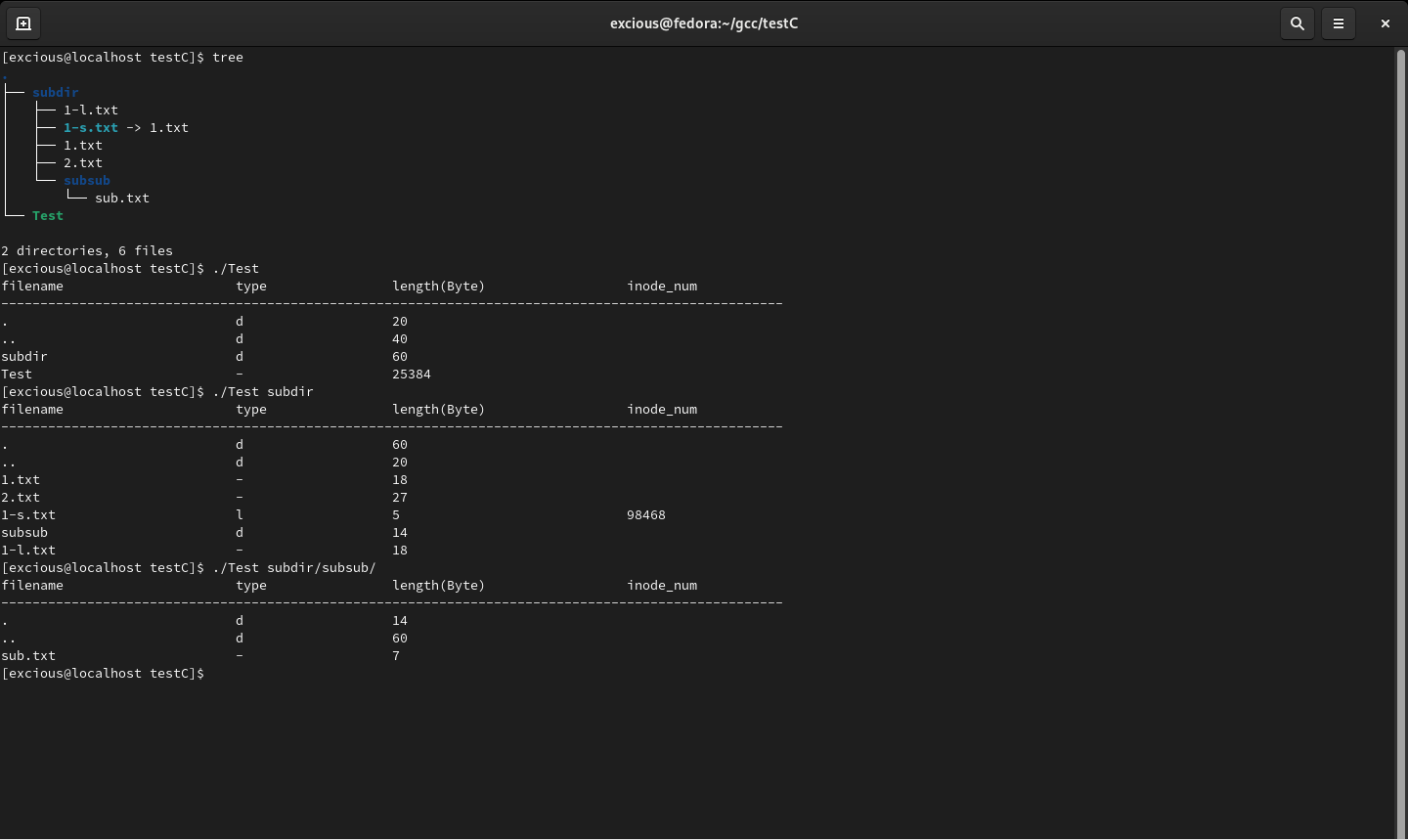Click the length value 27 for 2.txt
The image size is (1408, 840).
point(400,498)
